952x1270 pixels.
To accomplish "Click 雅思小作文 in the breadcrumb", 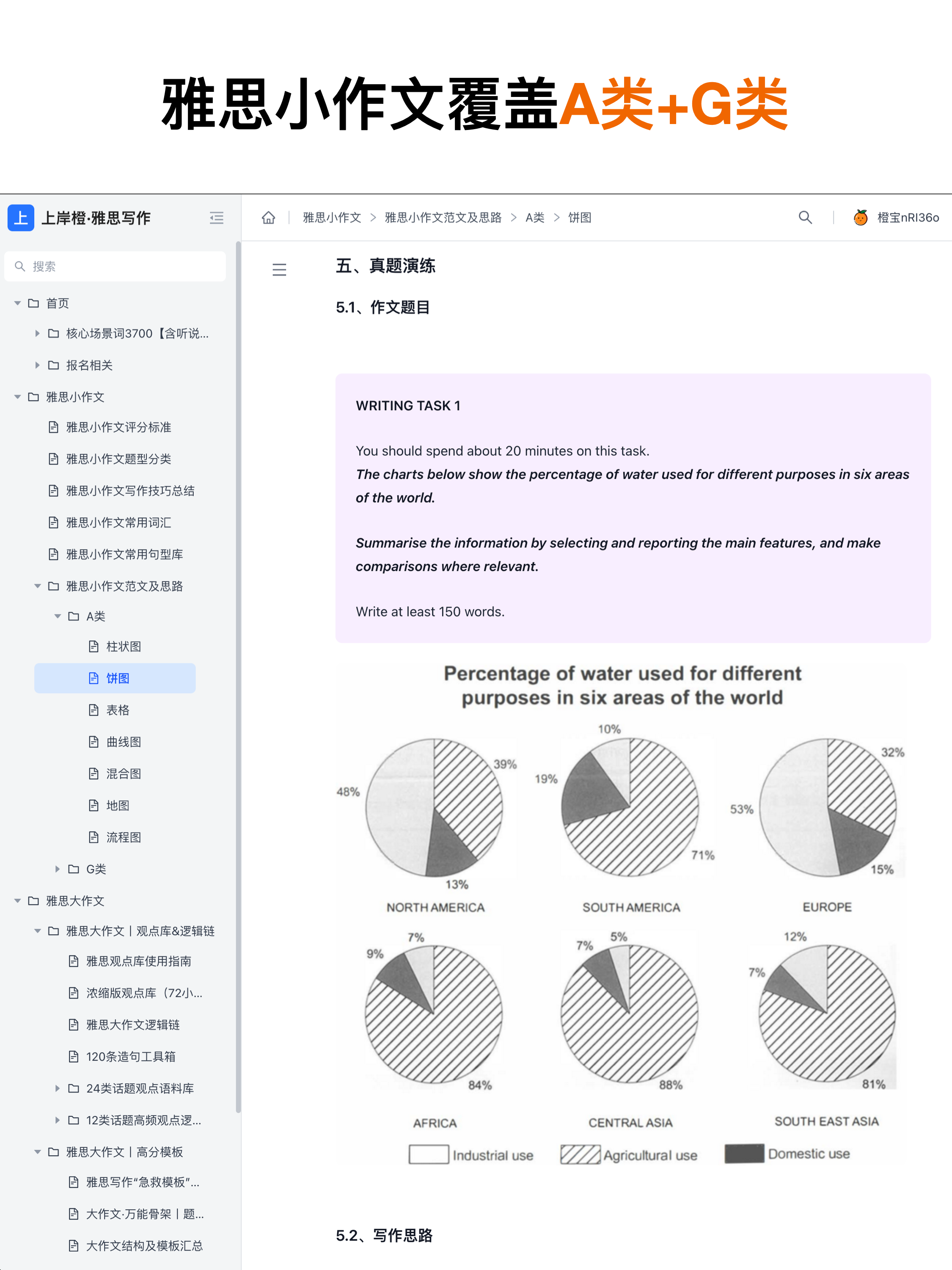I will tap(332, 218).
